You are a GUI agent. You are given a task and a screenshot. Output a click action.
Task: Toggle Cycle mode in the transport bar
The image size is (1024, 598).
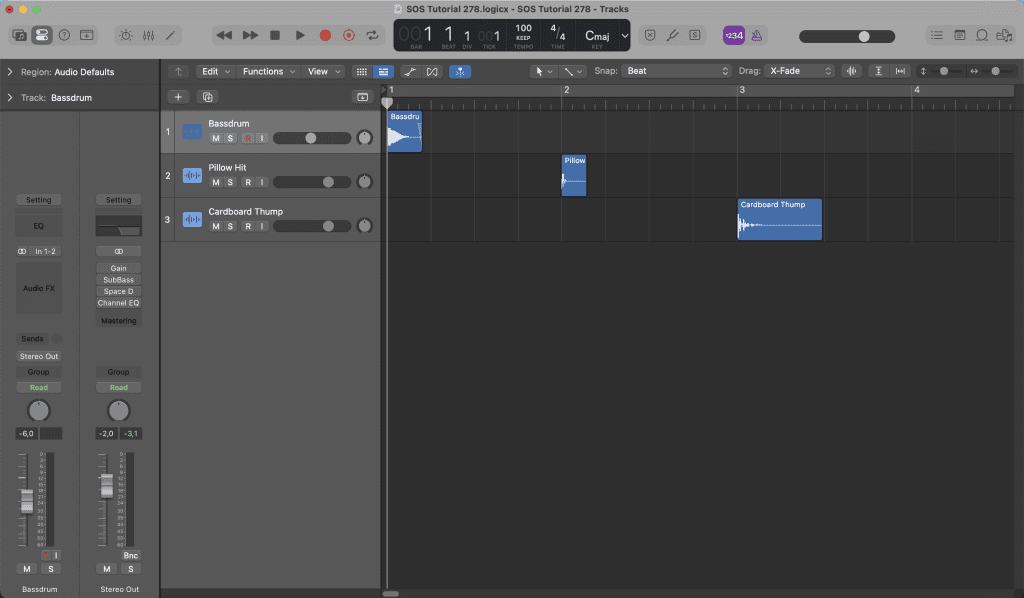tap(373, 35)
